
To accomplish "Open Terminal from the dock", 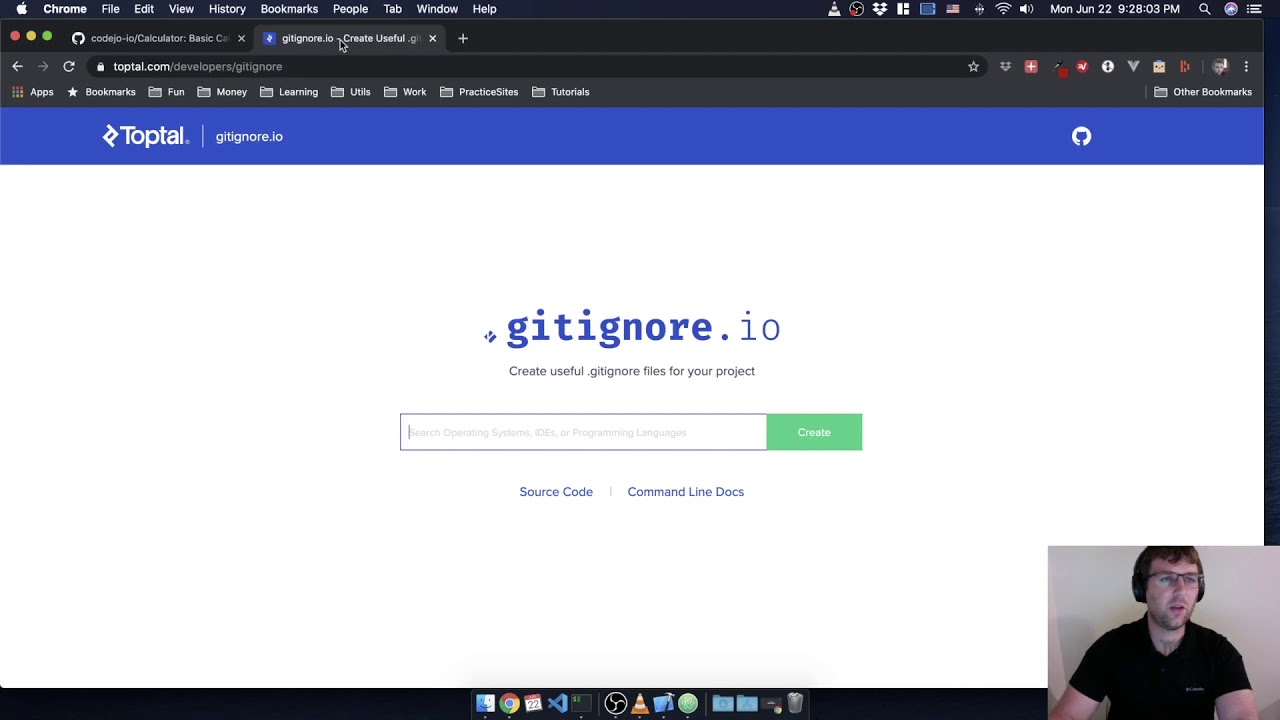I will (x=581, y=704).
